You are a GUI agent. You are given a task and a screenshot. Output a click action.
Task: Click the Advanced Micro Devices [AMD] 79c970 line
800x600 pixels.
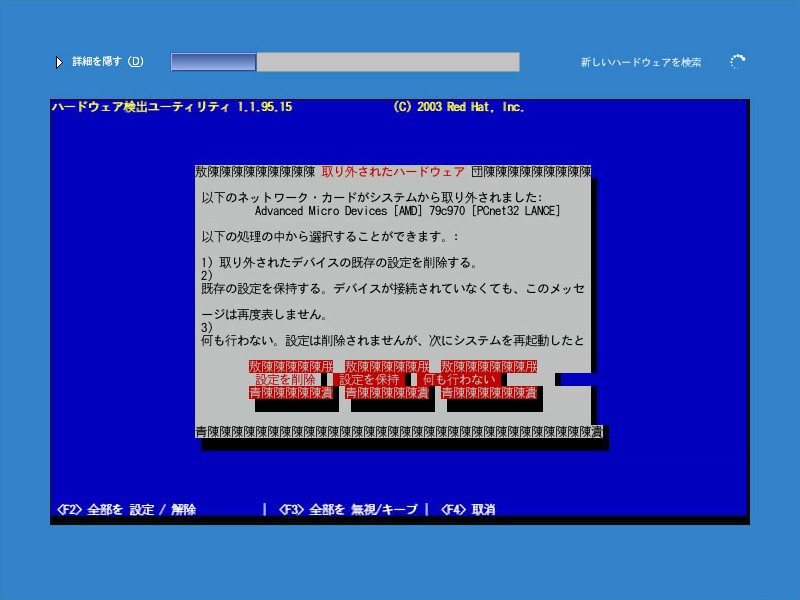pos(407,211)
